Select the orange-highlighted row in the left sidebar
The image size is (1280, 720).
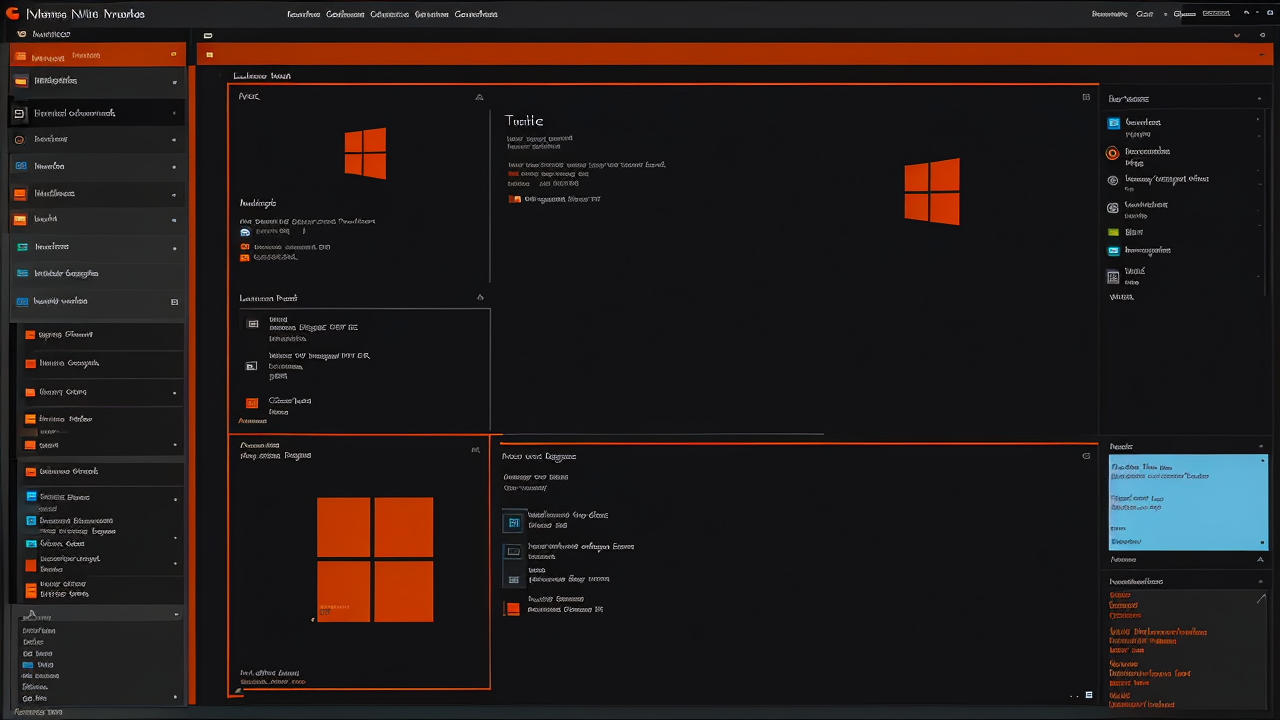(x=98, y=55)
